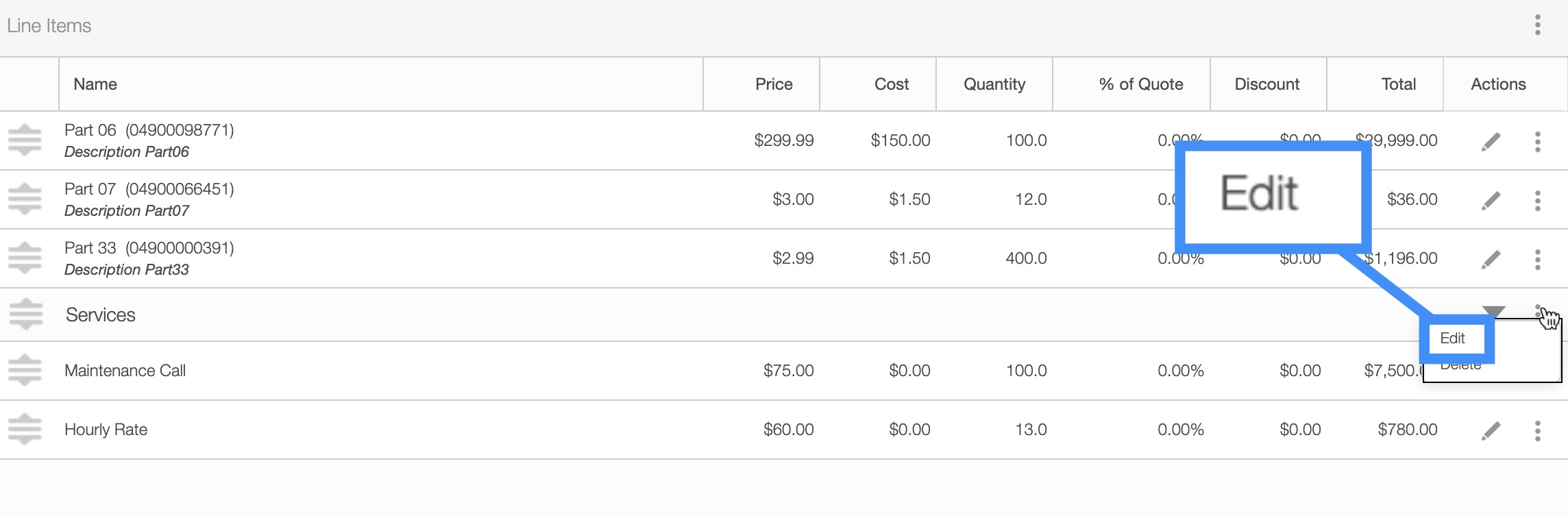Open more actions for Part 07
Image resolution: width=1568 pixels, height=518 pixels.
(1538, 200)
